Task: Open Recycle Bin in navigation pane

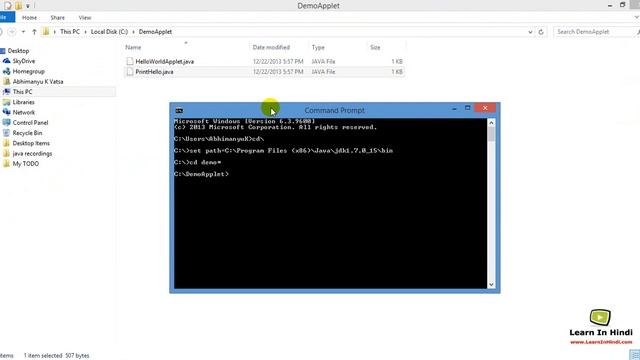Action: [27, 133]
